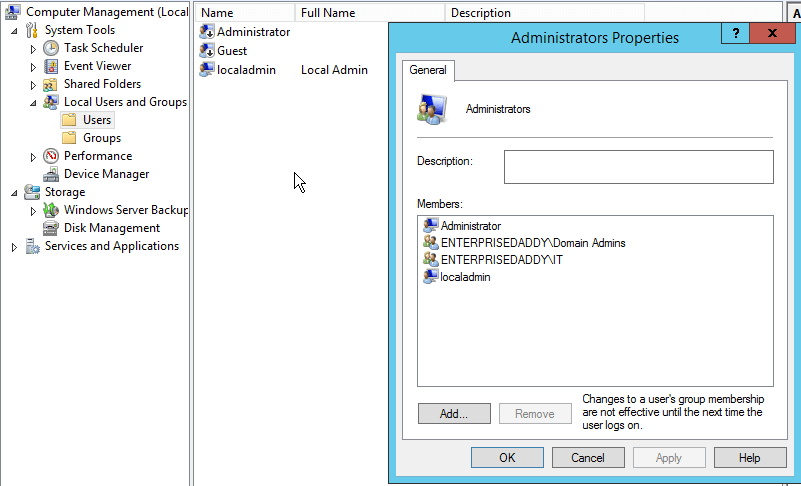Collapse the System Tools tree node
The image size is (801, 486).
pos(14,30)
